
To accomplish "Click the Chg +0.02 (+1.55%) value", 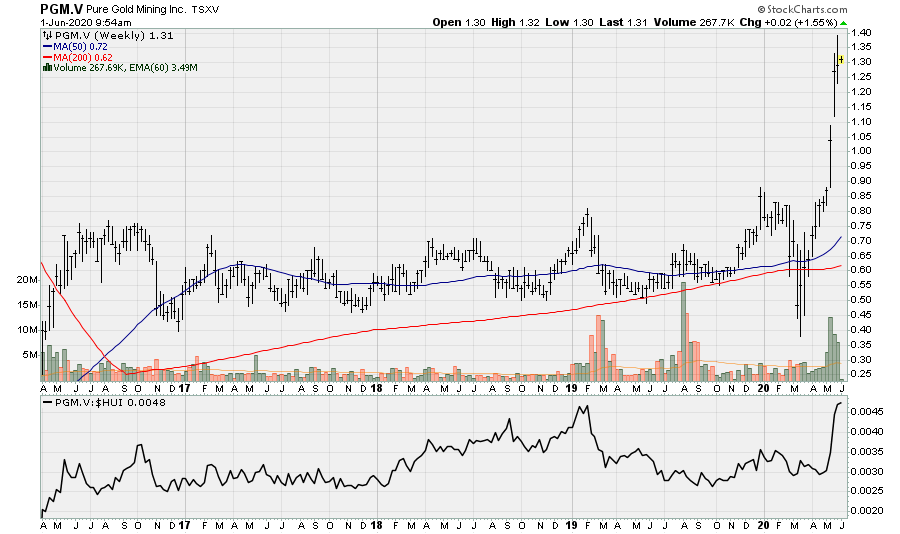I will 789,22.
